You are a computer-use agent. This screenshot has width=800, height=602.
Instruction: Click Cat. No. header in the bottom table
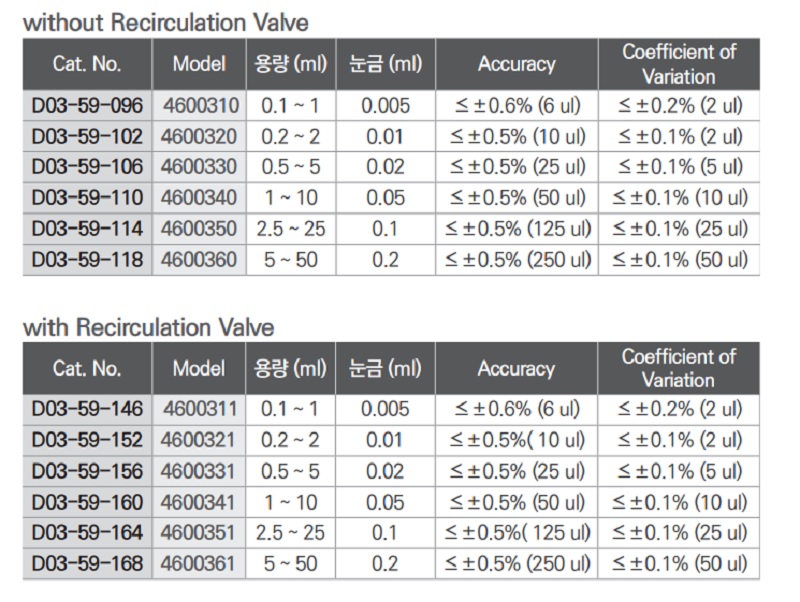click(x=87, y=368)
